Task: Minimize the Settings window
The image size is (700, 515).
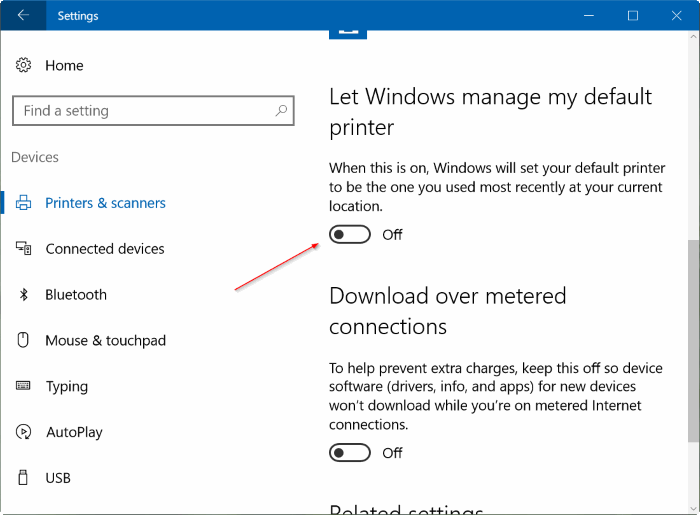Action: pos(589,16)
